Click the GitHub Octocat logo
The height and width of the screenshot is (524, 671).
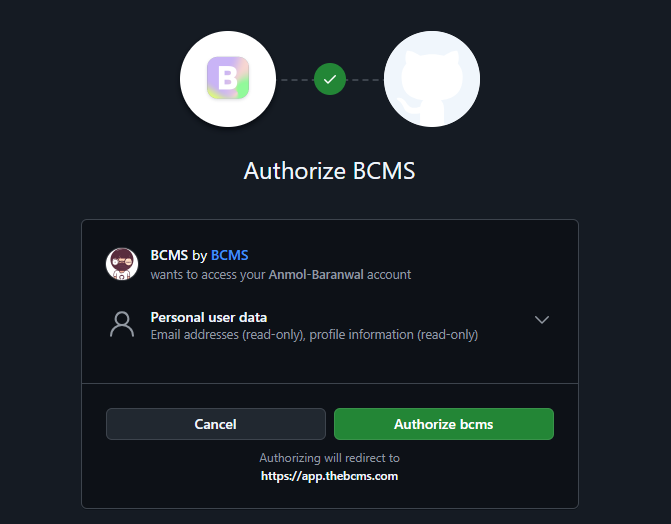432,79
